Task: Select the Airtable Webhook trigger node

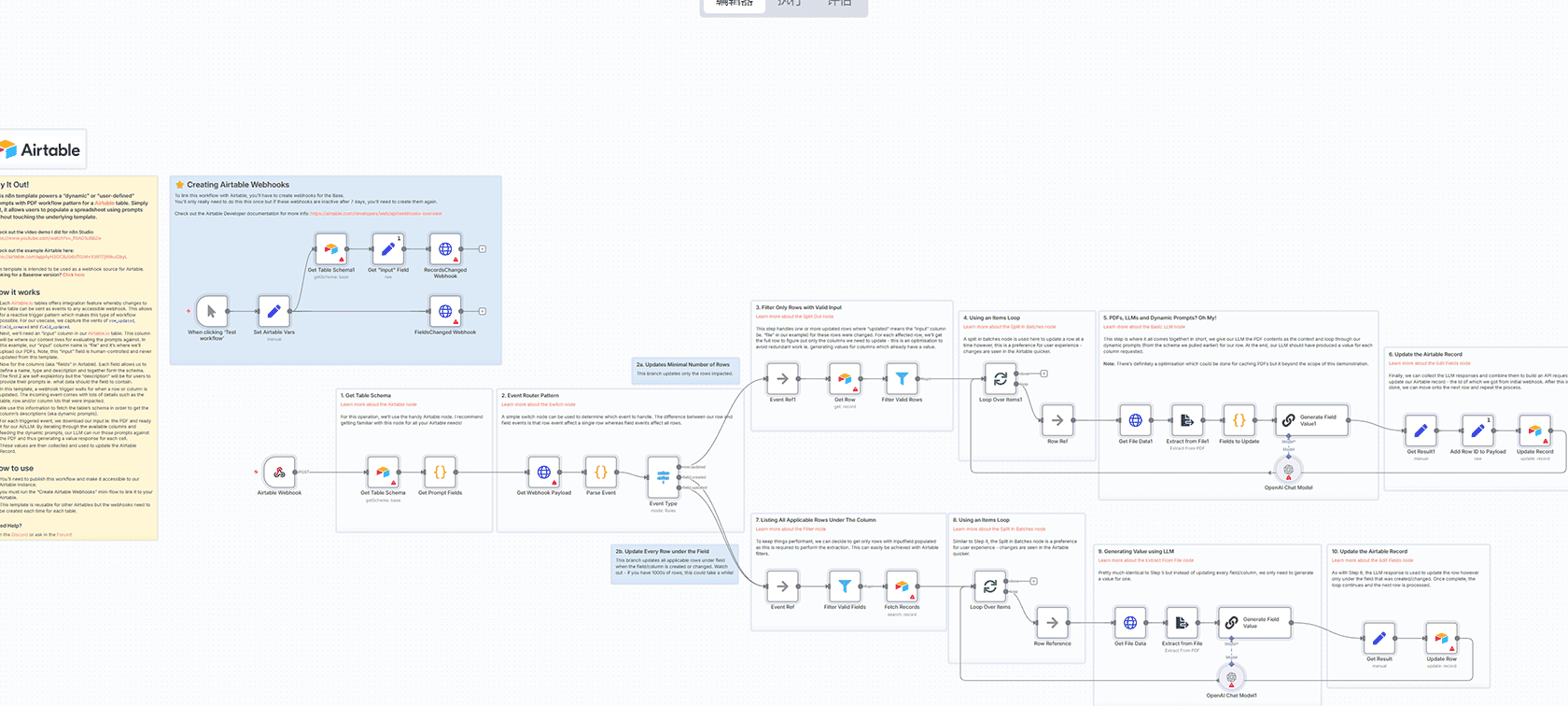Action: click(279, 472)
